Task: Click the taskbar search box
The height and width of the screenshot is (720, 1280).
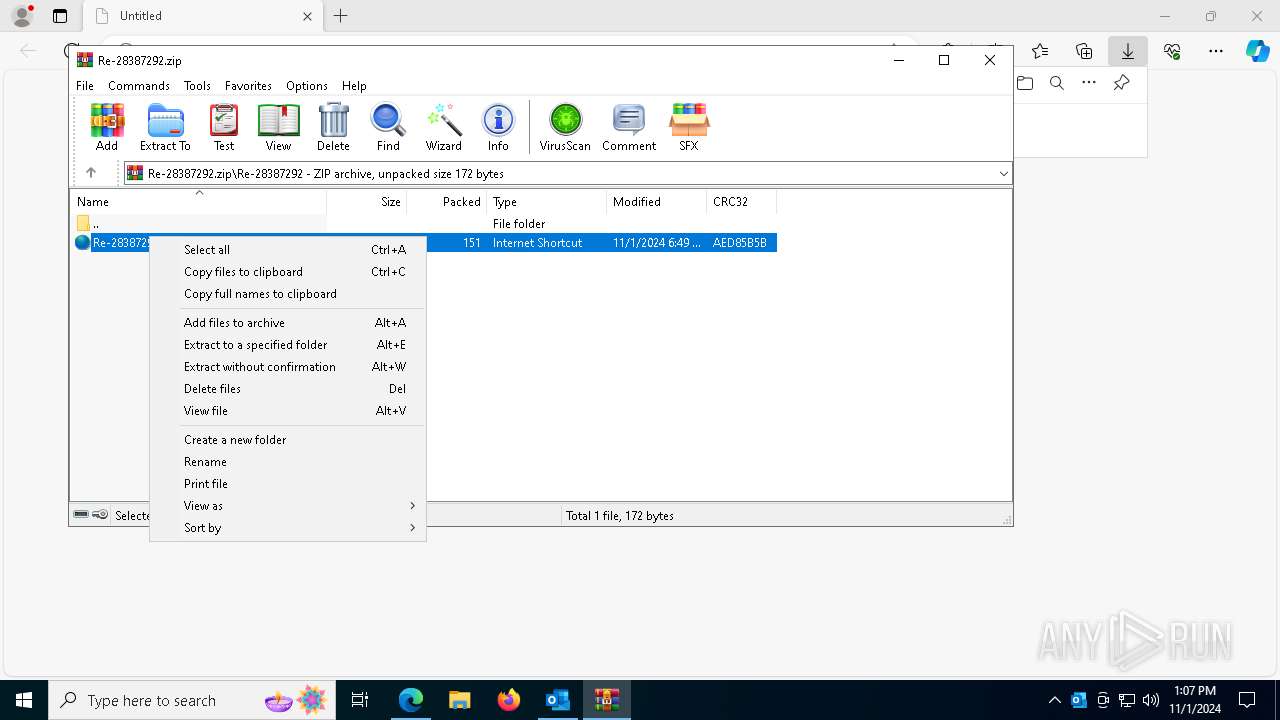Action: tap(191, 700)
